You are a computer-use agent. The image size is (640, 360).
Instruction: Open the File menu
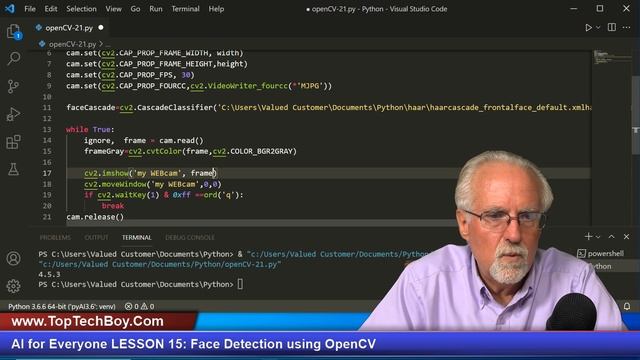pos(30,9)
